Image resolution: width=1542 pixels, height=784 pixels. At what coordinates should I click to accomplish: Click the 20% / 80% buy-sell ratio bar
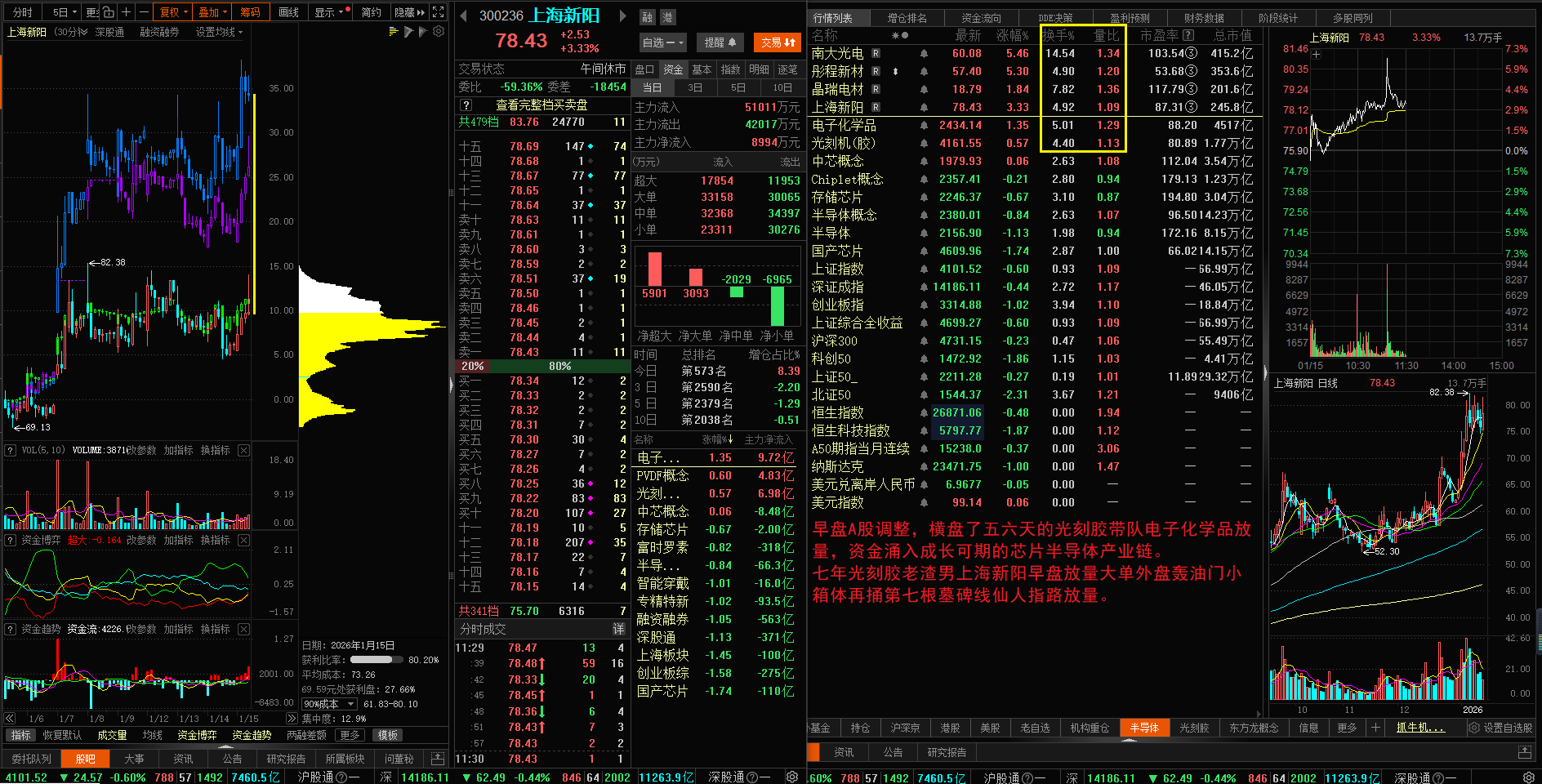coord(542,366)
